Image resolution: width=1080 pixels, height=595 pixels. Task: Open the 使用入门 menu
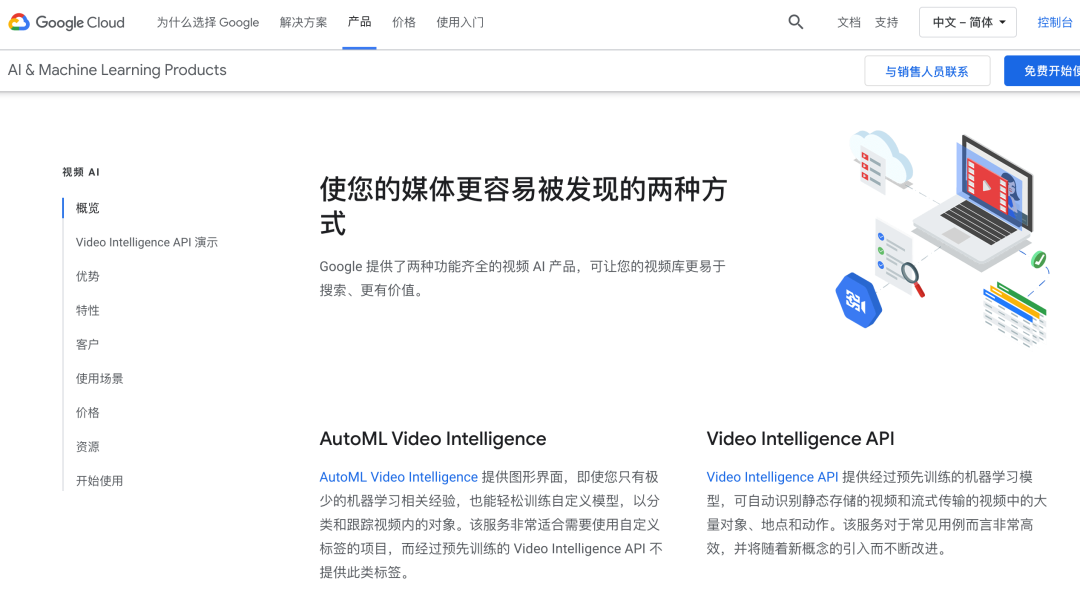pos(460,22)
